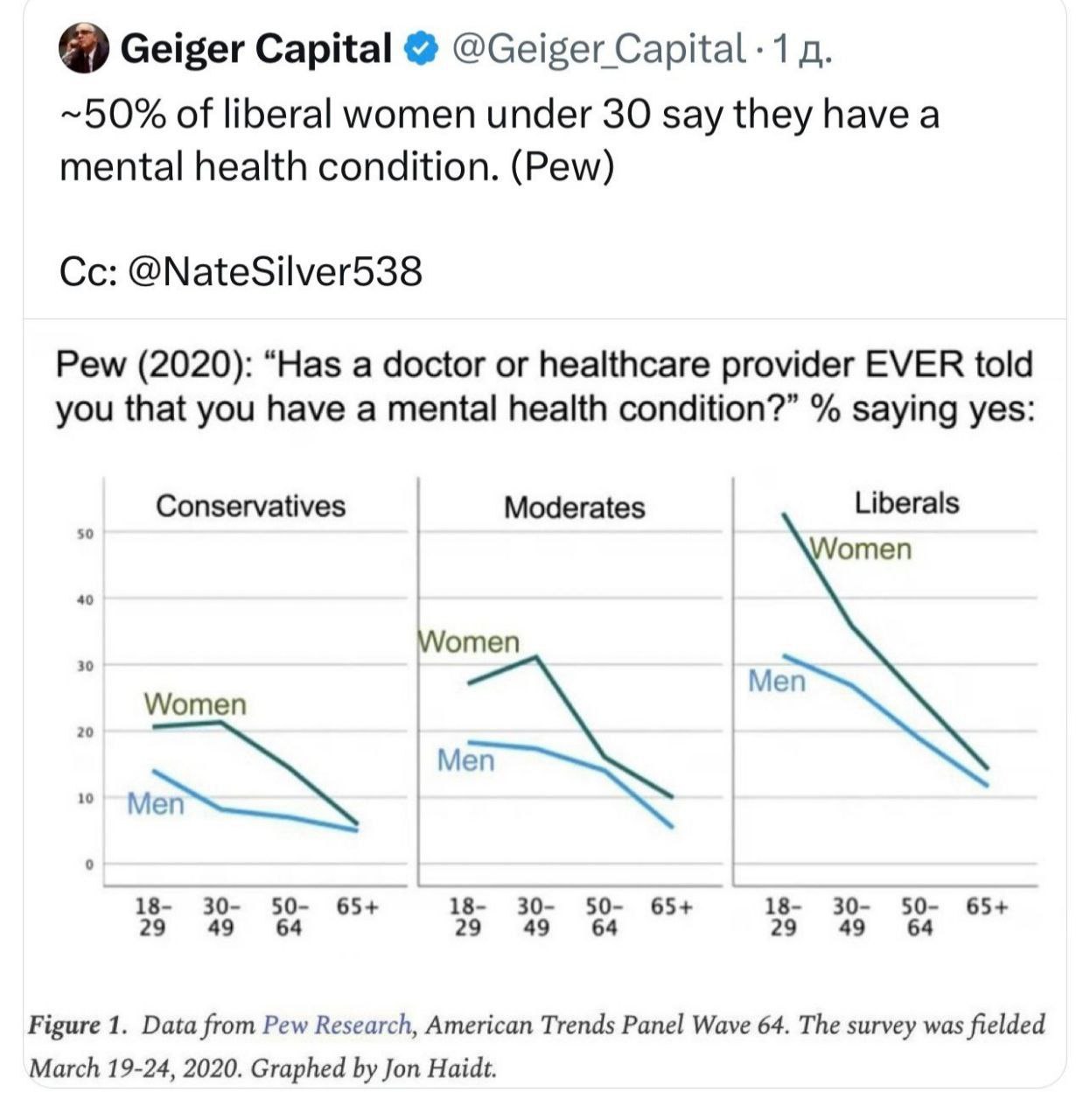Click the tweet timestamp "1 д."

click(x=798, y=49)
